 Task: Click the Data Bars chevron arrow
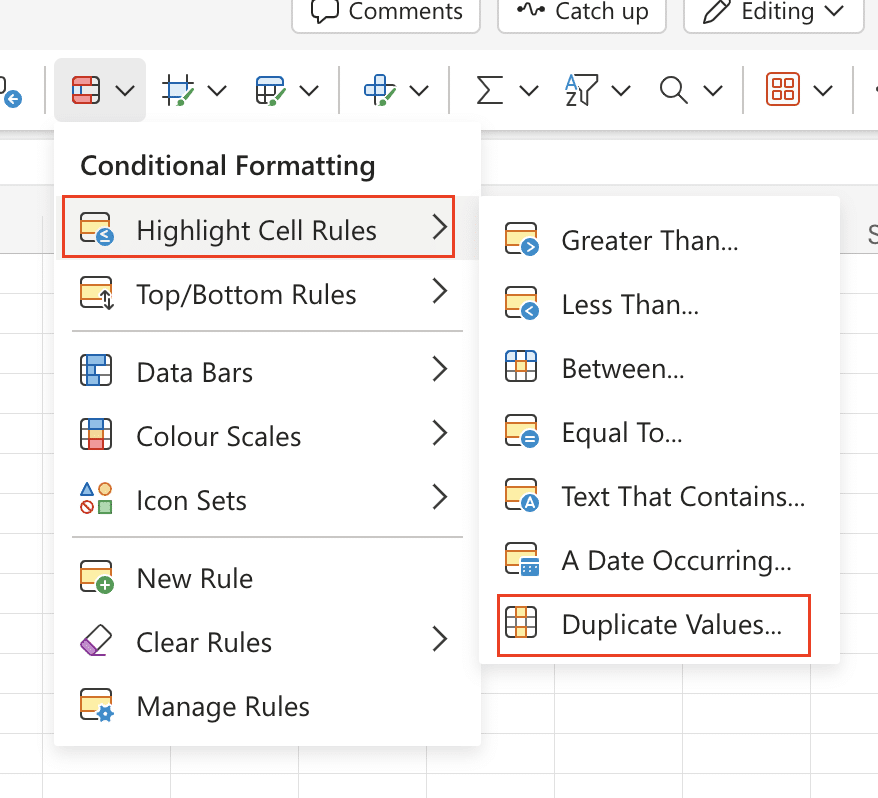440,369
